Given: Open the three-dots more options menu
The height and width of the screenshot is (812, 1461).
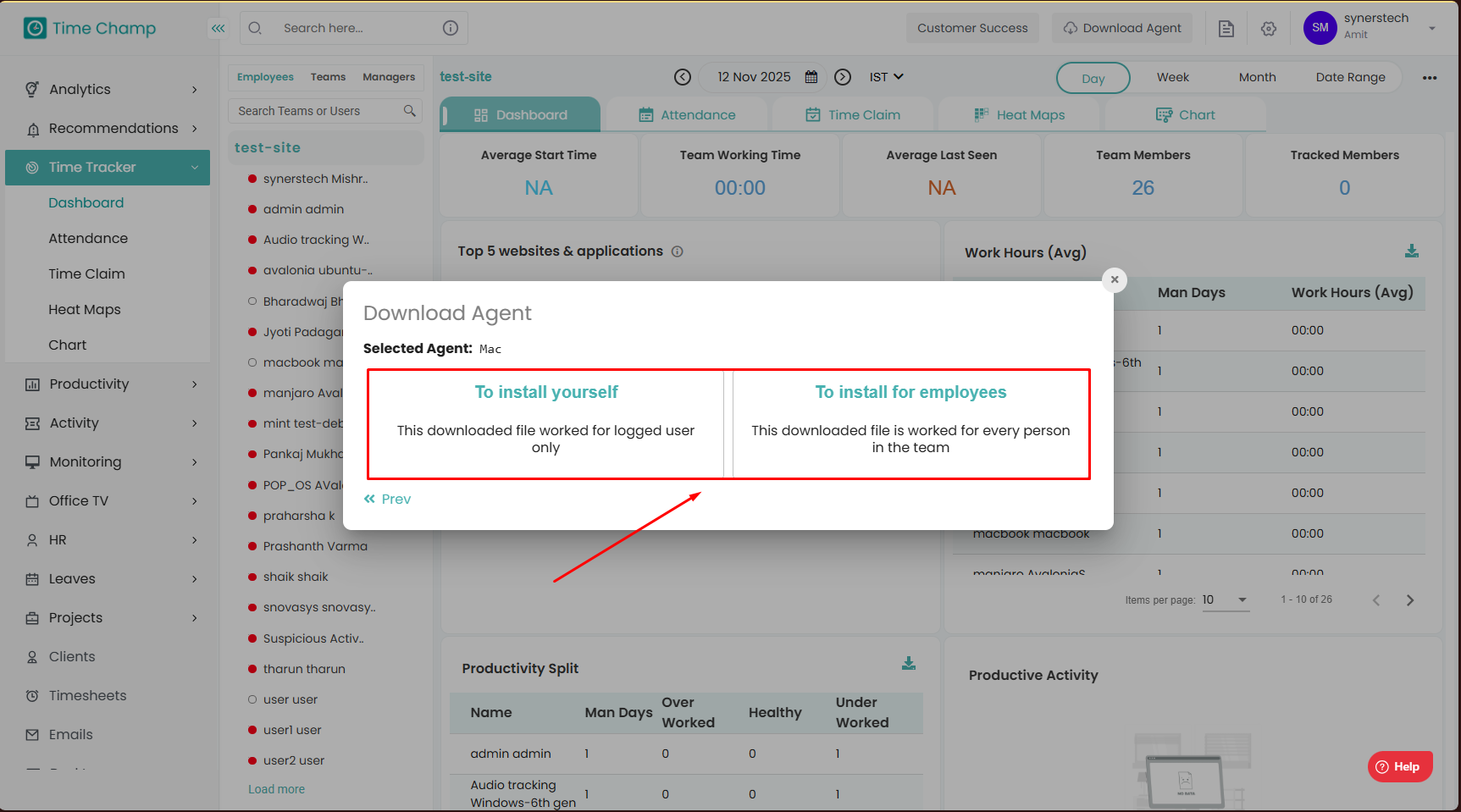Looking at the screenshot, I should point(1430,78).
